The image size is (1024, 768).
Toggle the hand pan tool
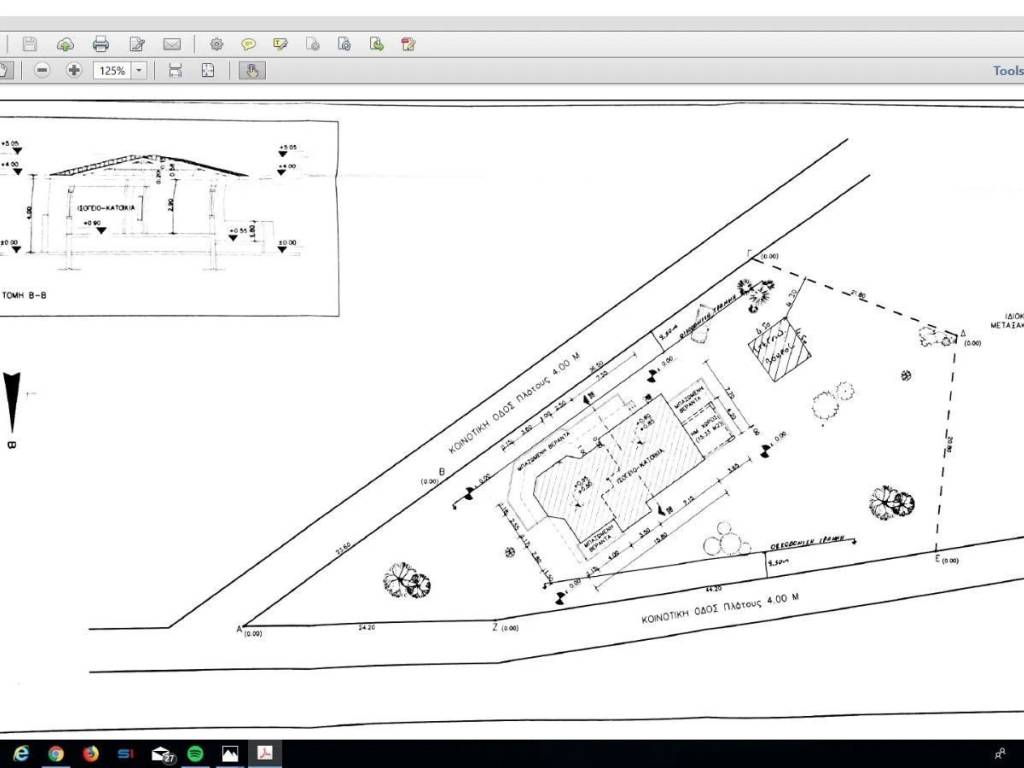[x=252, y=70]
